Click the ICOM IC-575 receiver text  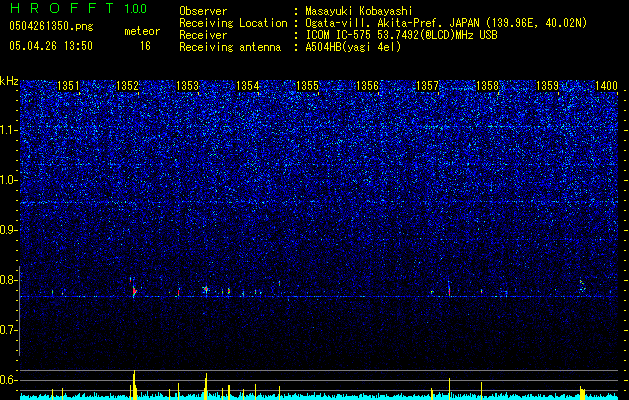[402, 35]
